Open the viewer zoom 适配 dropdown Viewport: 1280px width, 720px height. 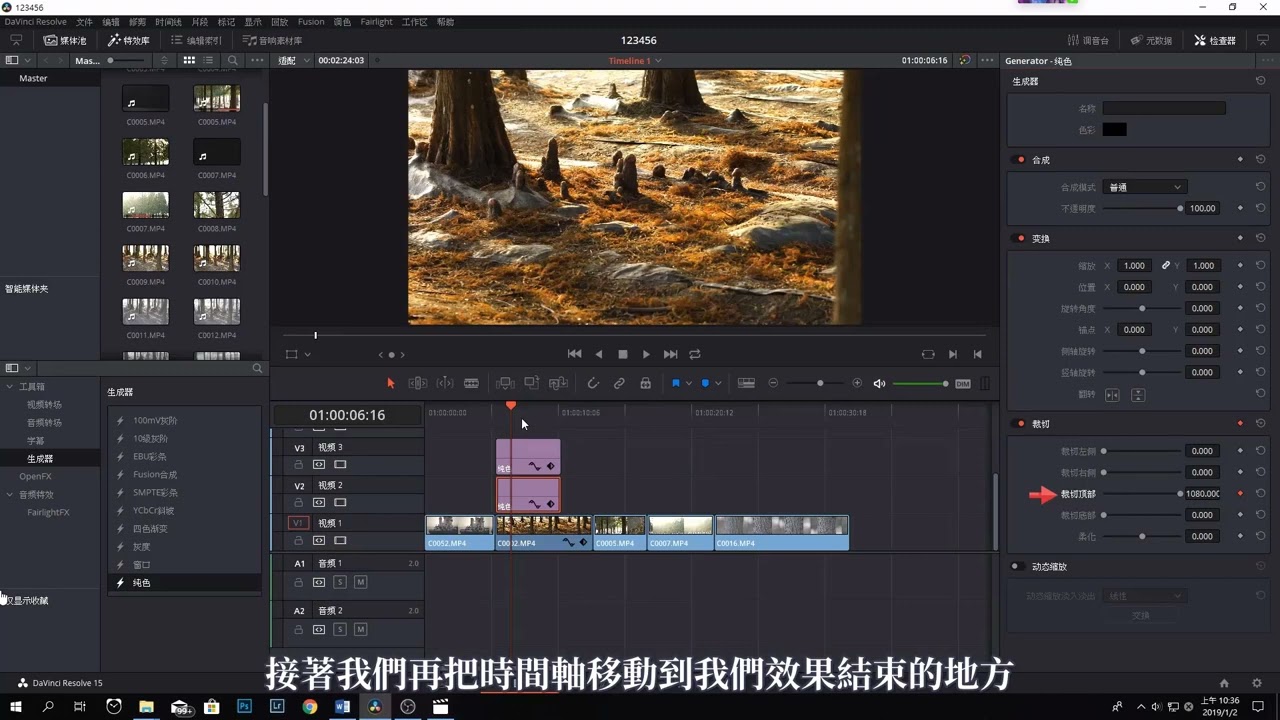[x=294, y=60]
